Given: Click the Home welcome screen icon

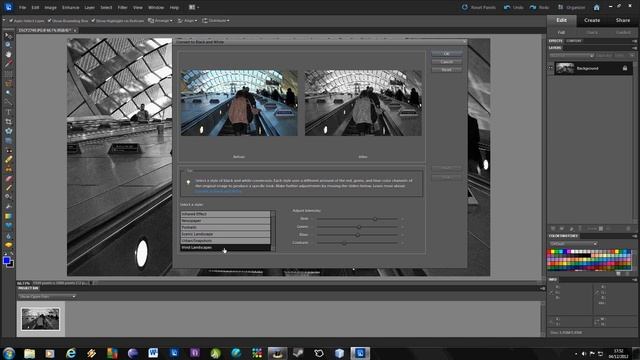Looking at the screenshot, I should [597, 7].
